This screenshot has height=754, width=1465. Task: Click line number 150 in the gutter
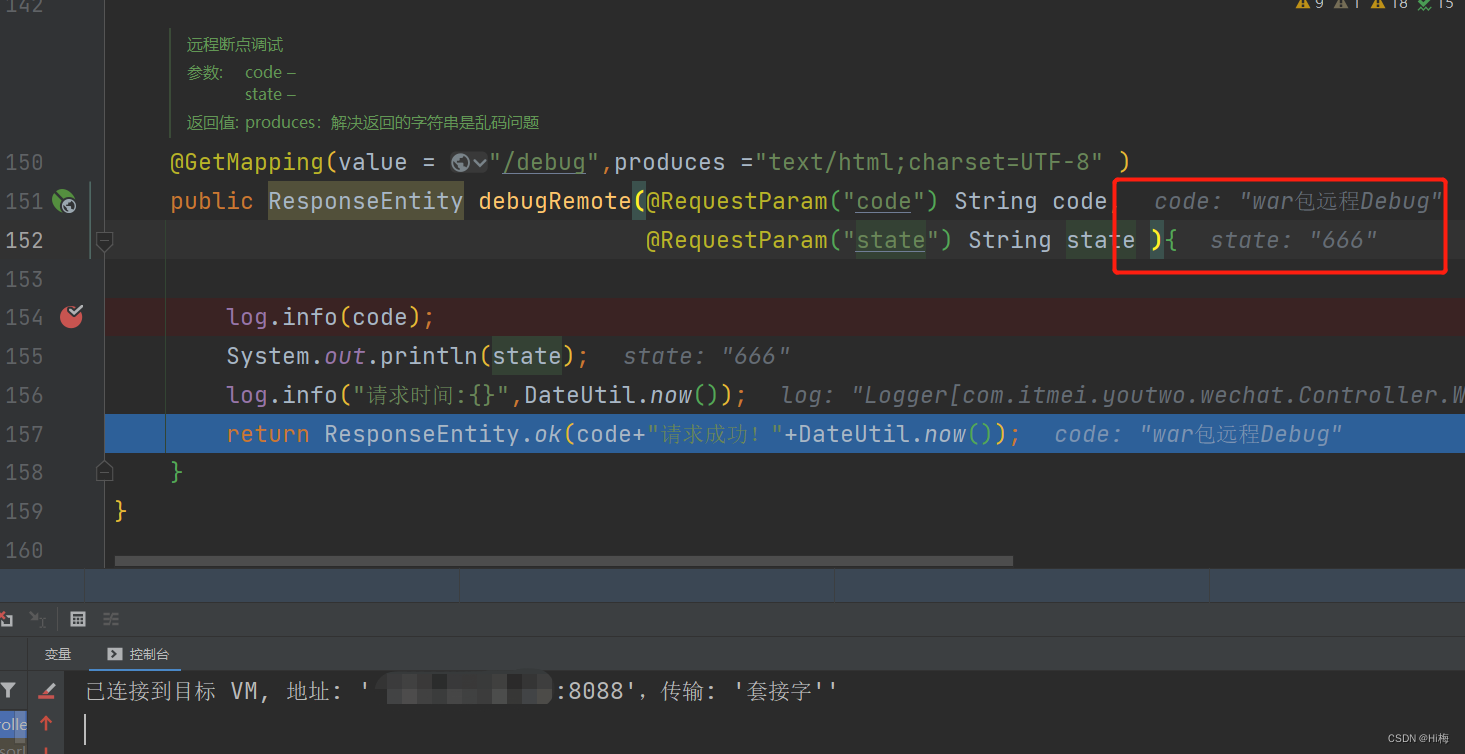[x=24, y=162]
